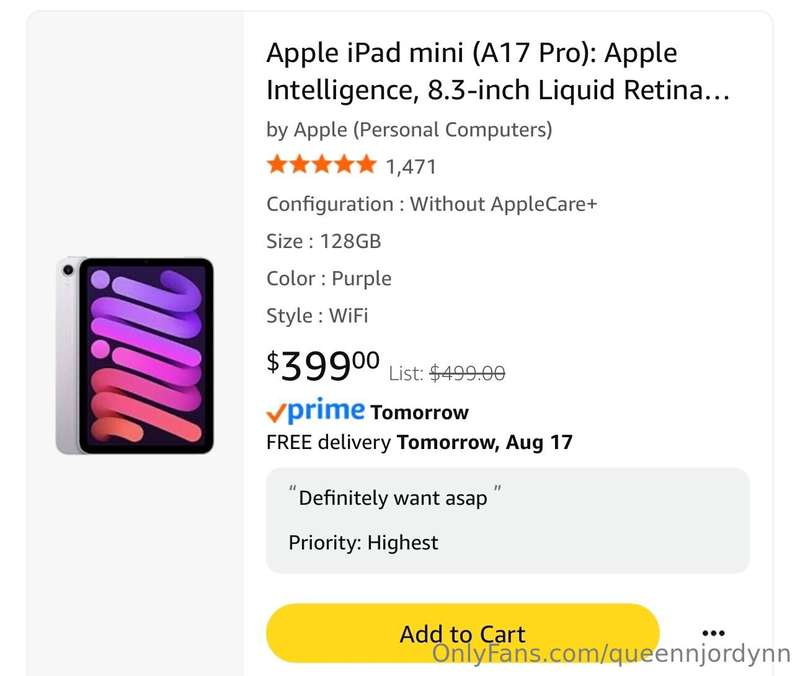Click the bold Tomorrow text beside Prime

click(419, 412)
